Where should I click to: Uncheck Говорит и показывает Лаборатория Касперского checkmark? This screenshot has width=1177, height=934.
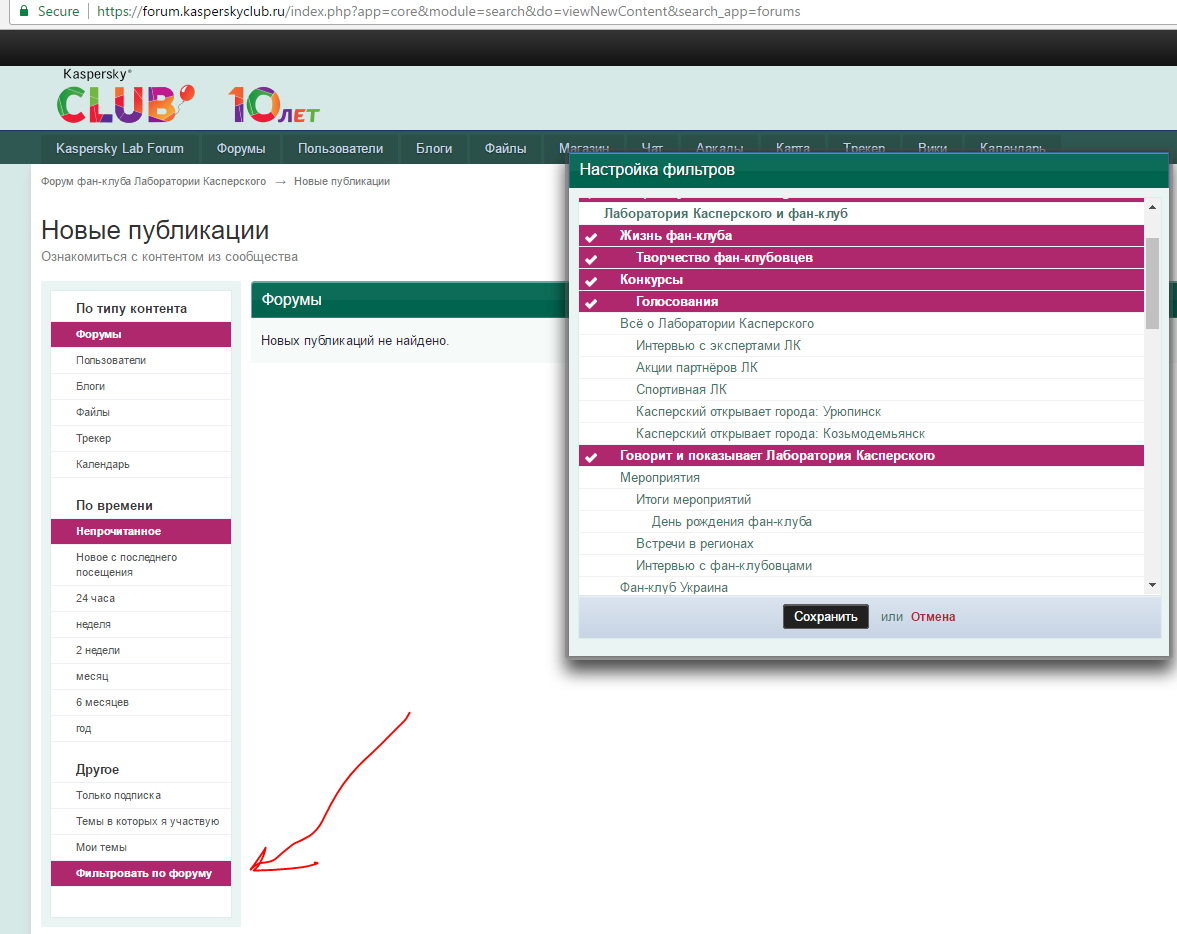click(592, 456)
